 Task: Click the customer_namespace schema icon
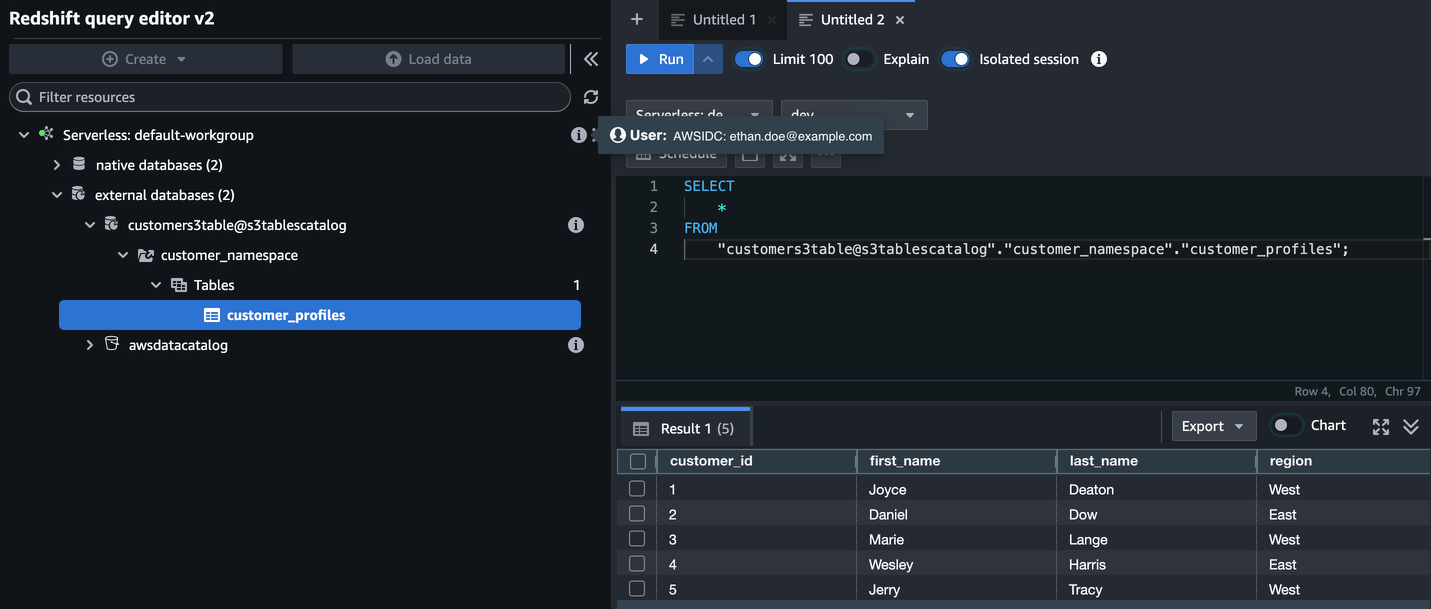[x=145, y=255]
